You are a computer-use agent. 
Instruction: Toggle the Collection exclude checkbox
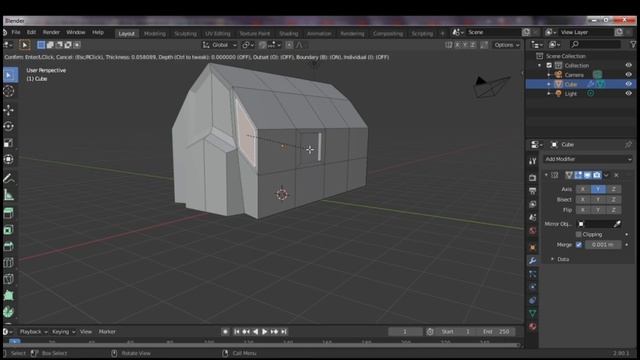[x=549, y=65]
